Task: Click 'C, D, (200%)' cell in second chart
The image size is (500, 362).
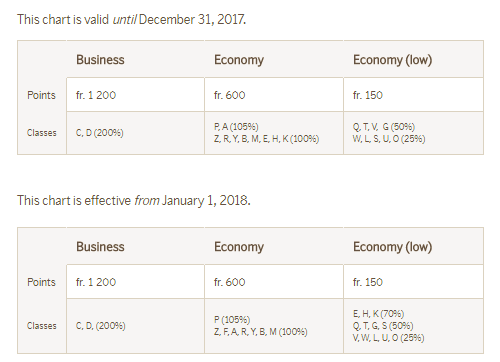Action: [x=135, y=326]
